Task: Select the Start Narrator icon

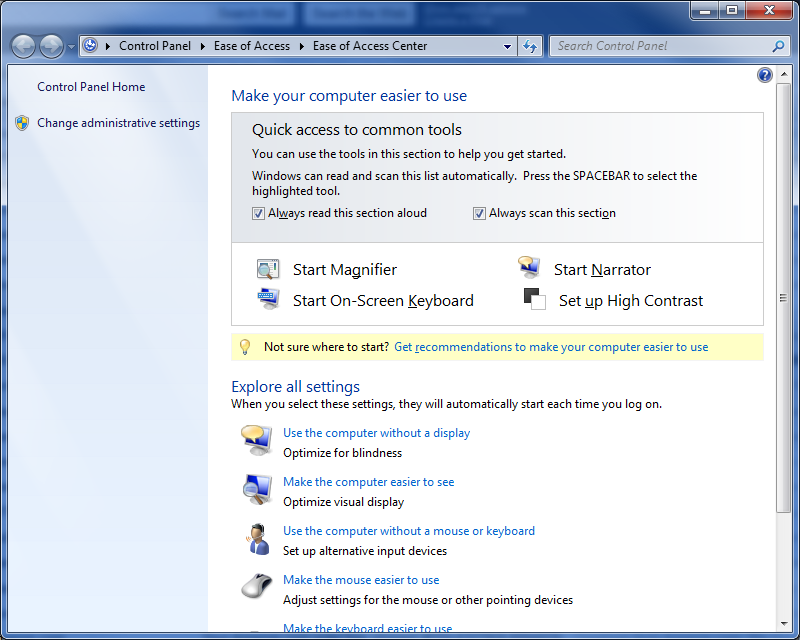Action: coord(529,267)
